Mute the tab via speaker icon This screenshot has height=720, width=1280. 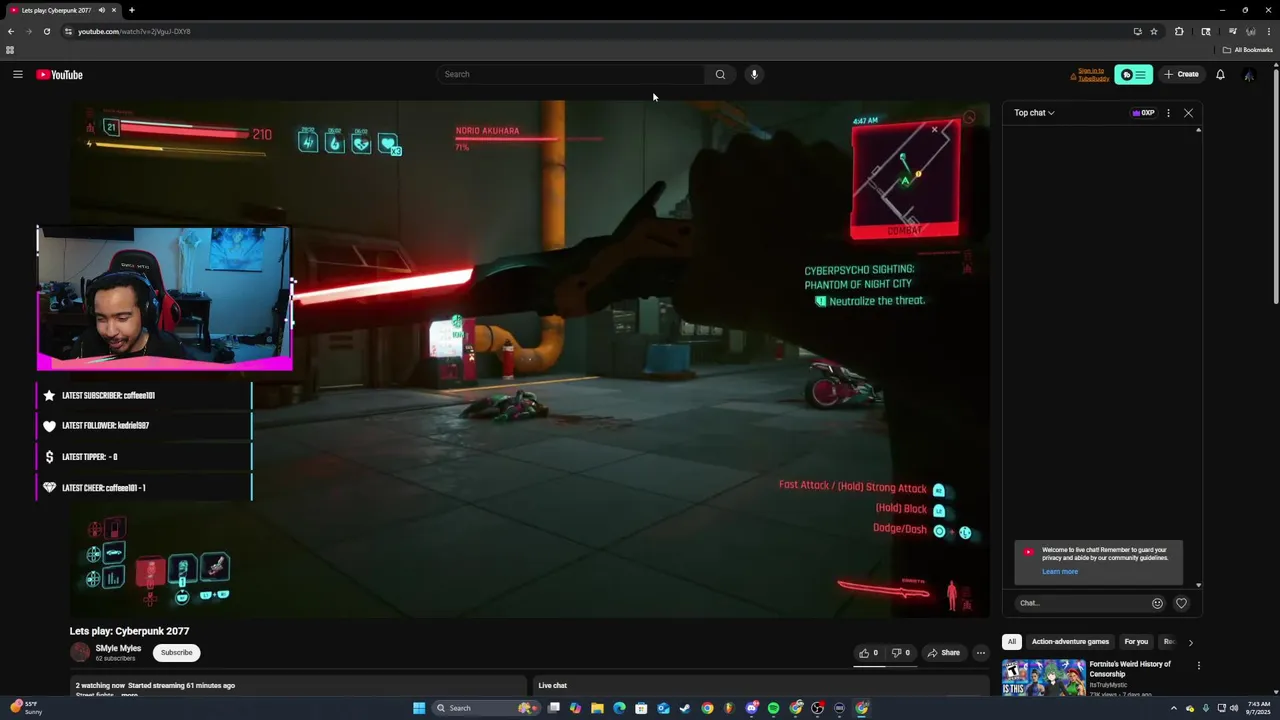(101, 10)
